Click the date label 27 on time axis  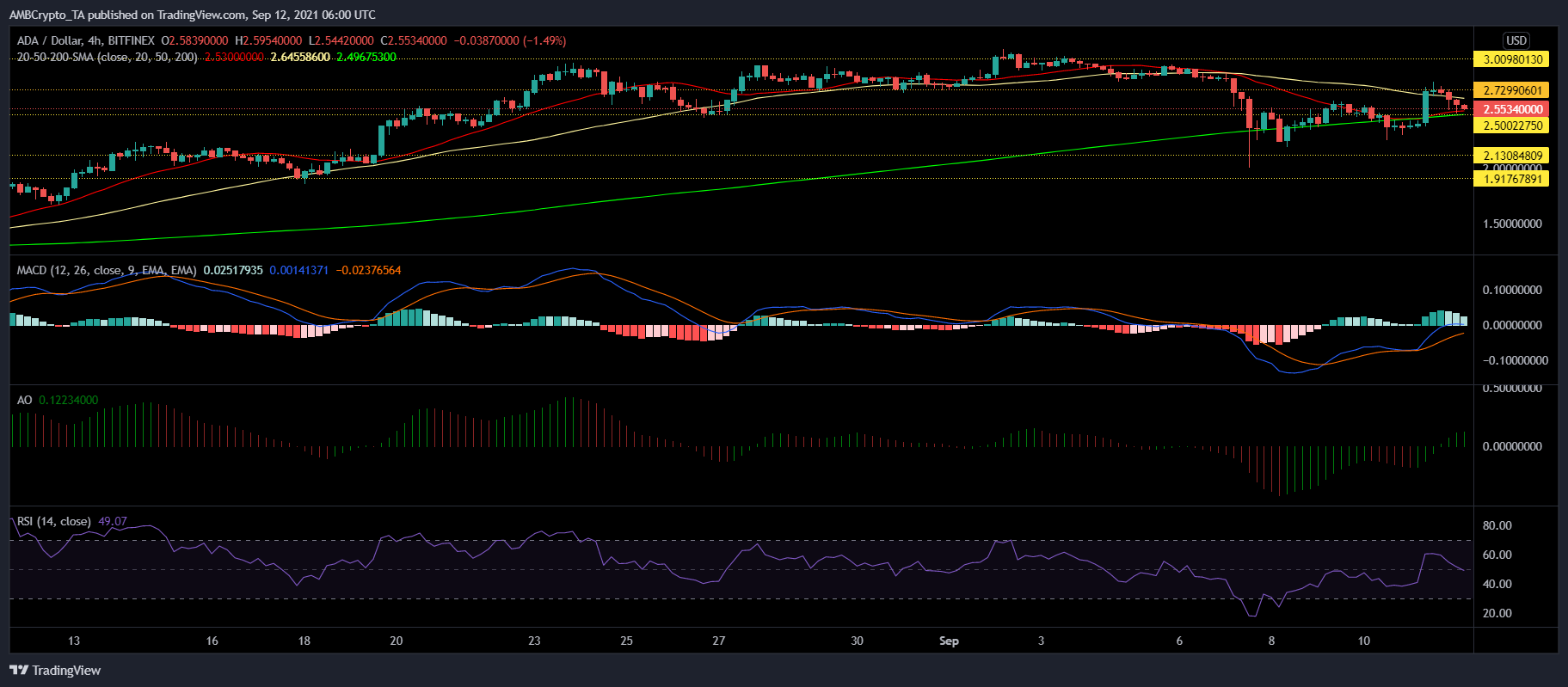pyautogui.click(x=719, y=641)
